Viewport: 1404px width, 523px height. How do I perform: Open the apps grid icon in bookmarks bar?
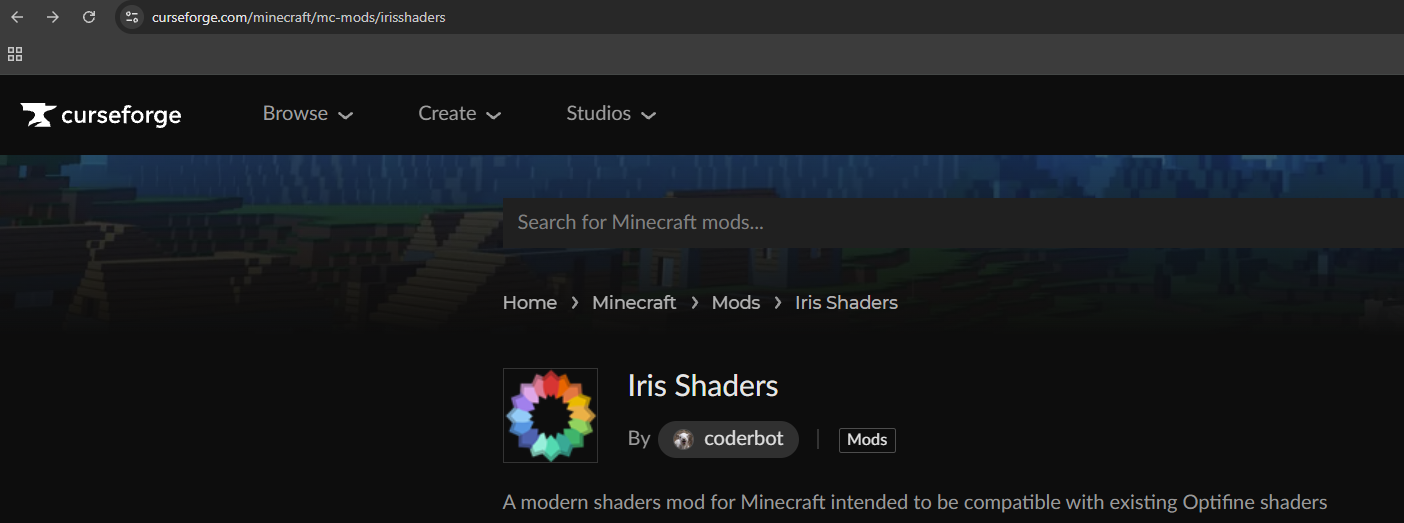pos(15,54)
